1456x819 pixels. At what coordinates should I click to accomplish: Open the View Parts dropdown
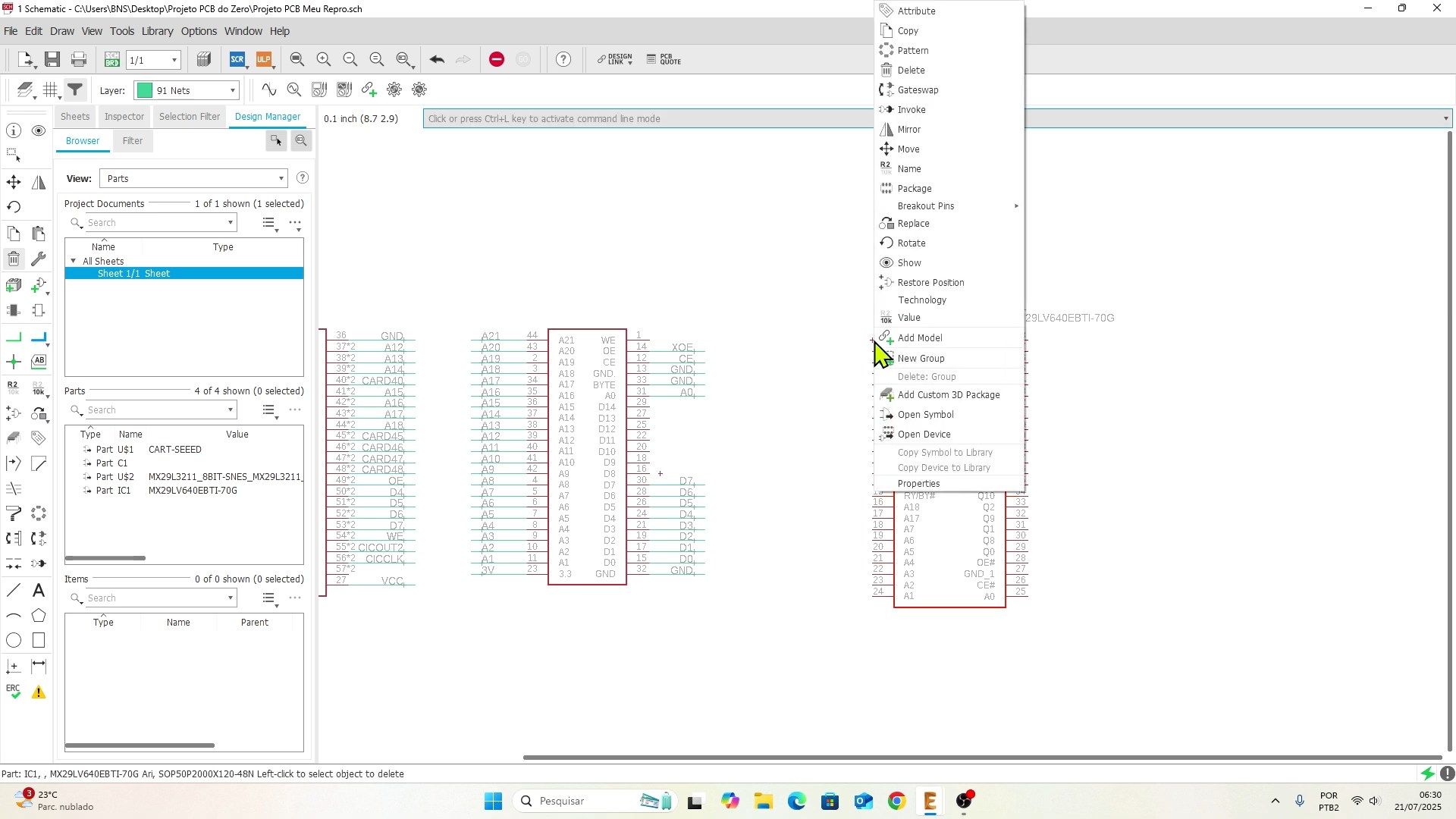pyautogui.click(x=193, y=179)
